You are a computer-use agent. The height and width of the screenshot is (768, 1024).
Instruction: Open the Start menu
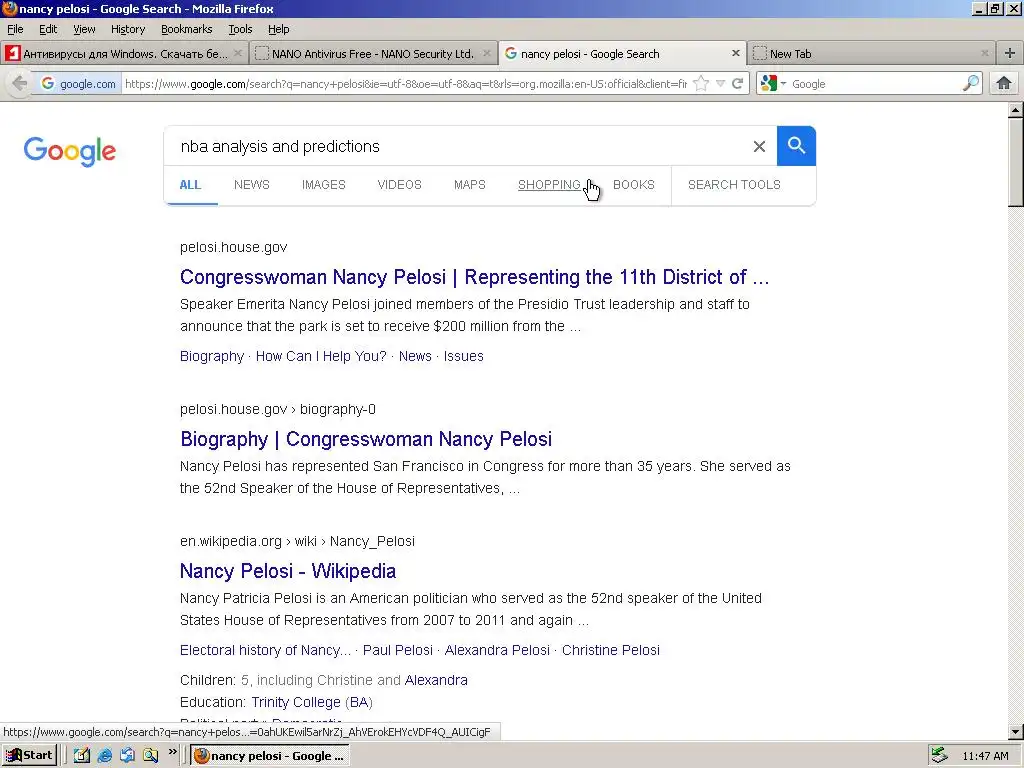pyautogui.click(x=30, y=756)
